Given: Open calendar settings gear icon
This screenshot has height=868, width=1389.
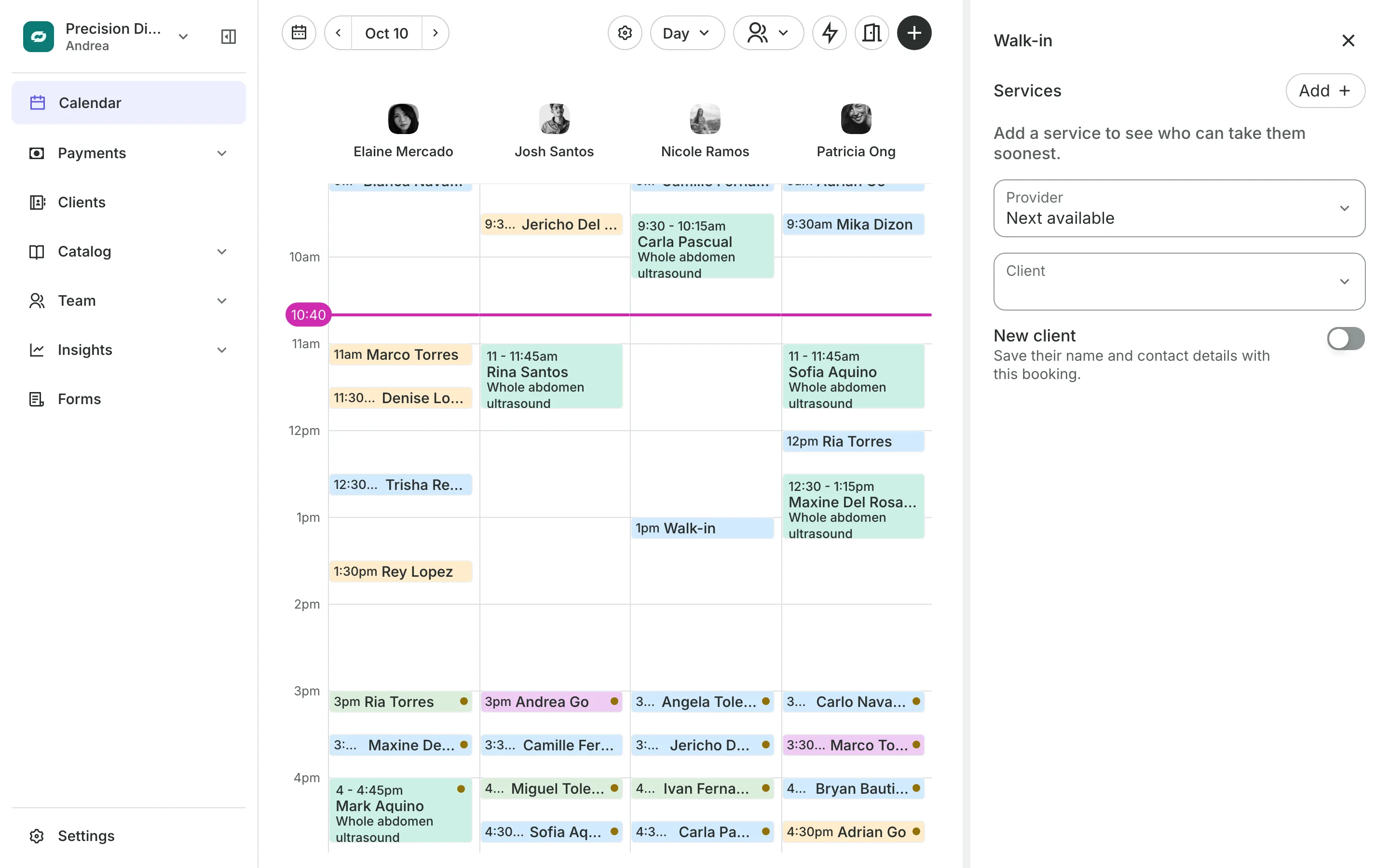Looking at the screenshot, I should pyautogui.click(x=625, y=33).
